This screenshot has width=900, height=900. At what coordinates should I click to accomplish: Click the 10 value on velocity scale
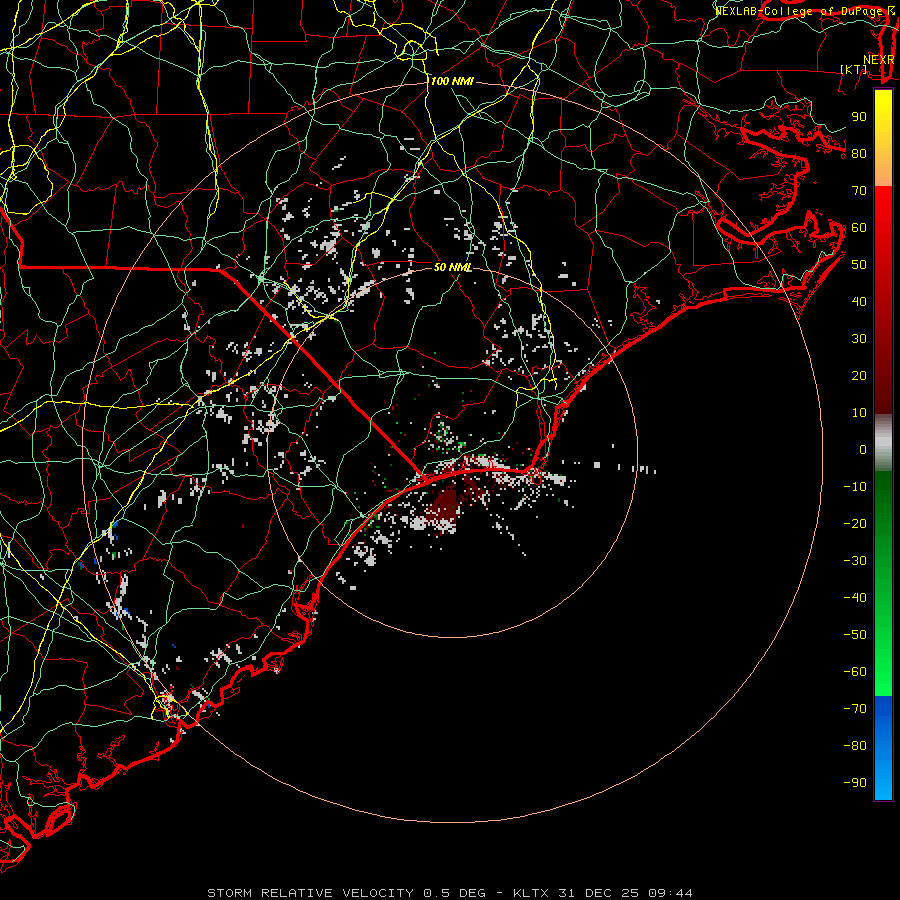click(x=859, y=413)
